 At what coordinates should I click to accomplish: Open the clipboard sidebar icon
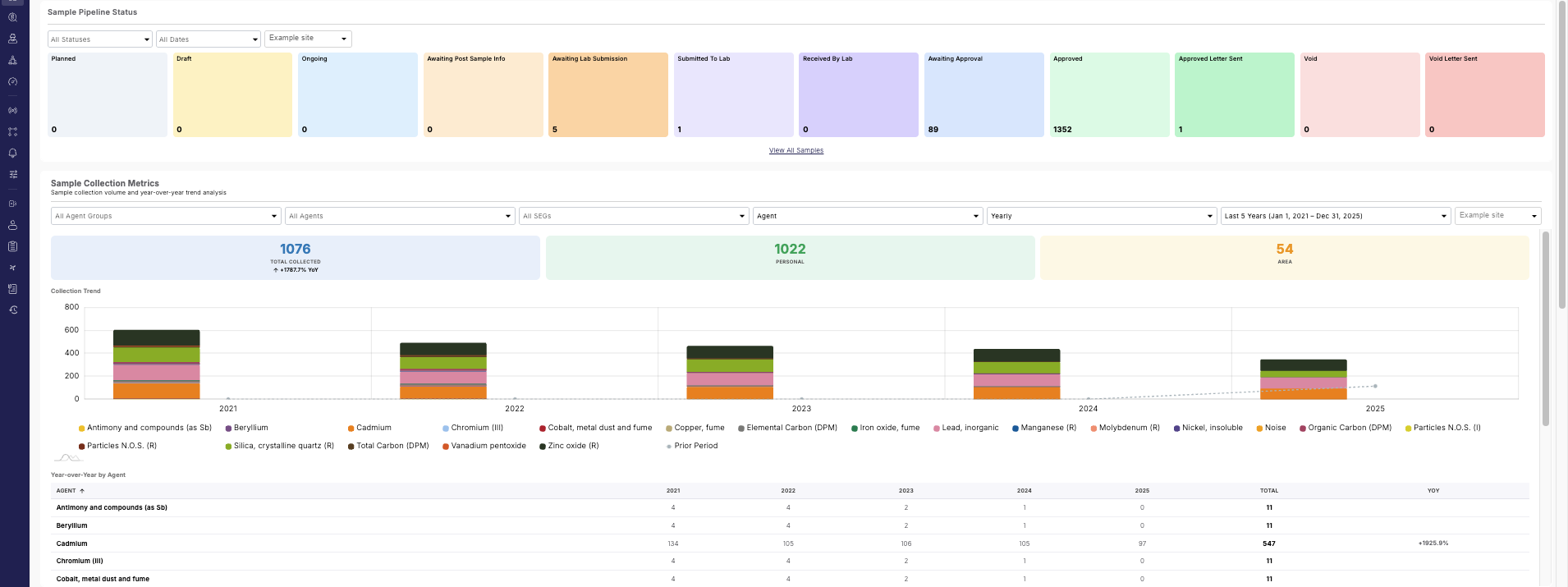(x=12, y=246)
